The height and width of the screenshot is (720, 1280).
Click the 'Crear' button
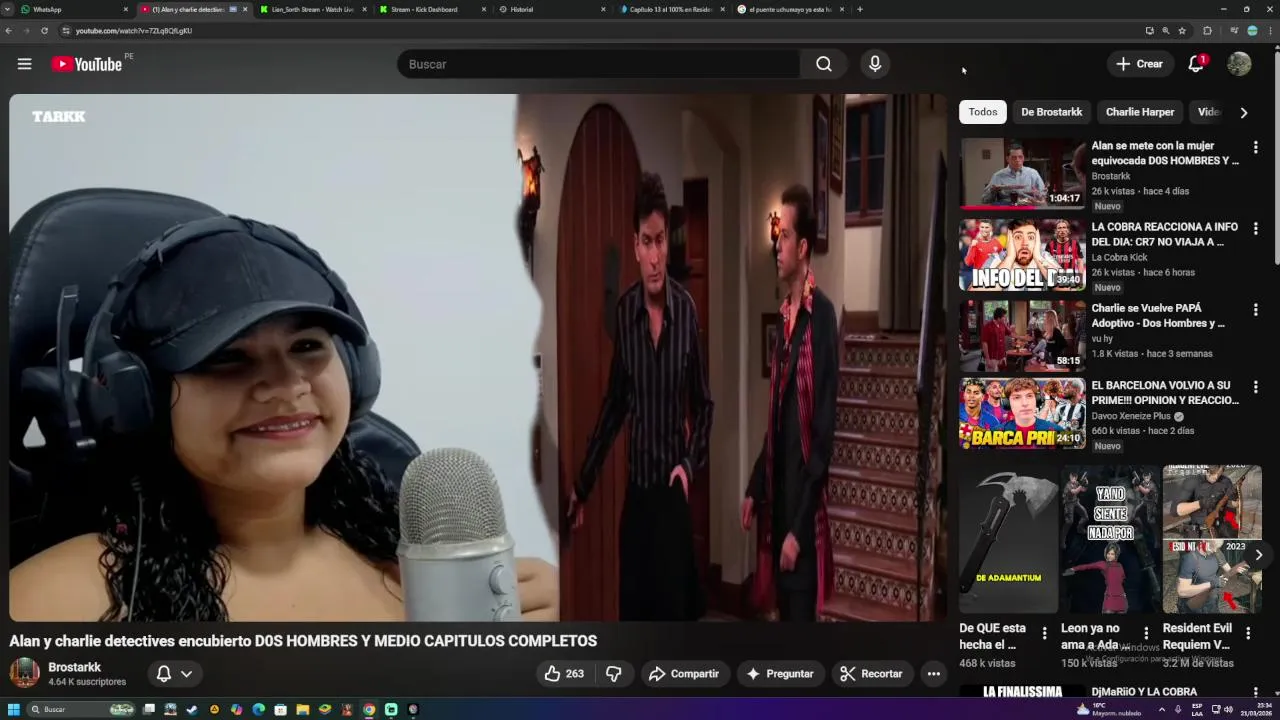pyautogui.click(x=1140, y=64)
